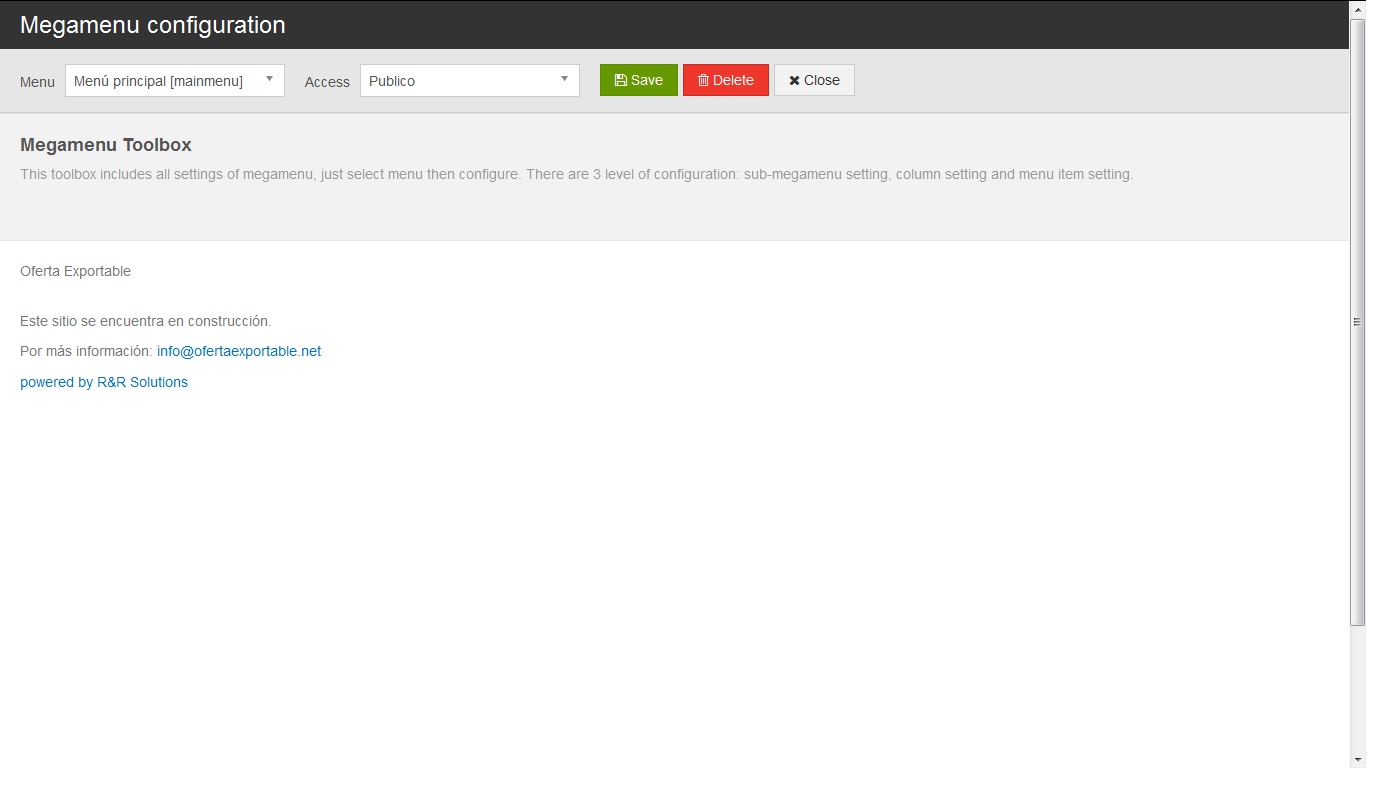Save the megamenu configuration
1380x788 pixels.
pos(639,80)
